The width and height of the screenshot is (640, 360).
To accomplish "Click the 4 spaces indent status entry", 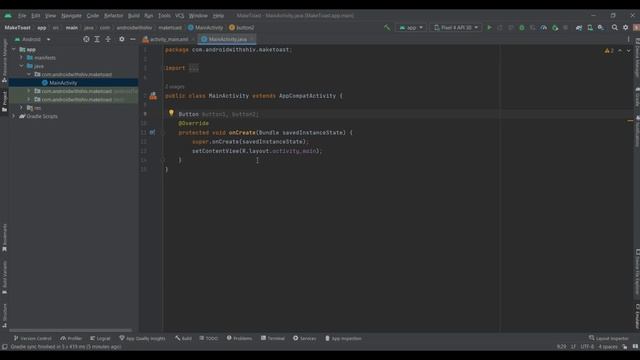I will tap(608, 347).
